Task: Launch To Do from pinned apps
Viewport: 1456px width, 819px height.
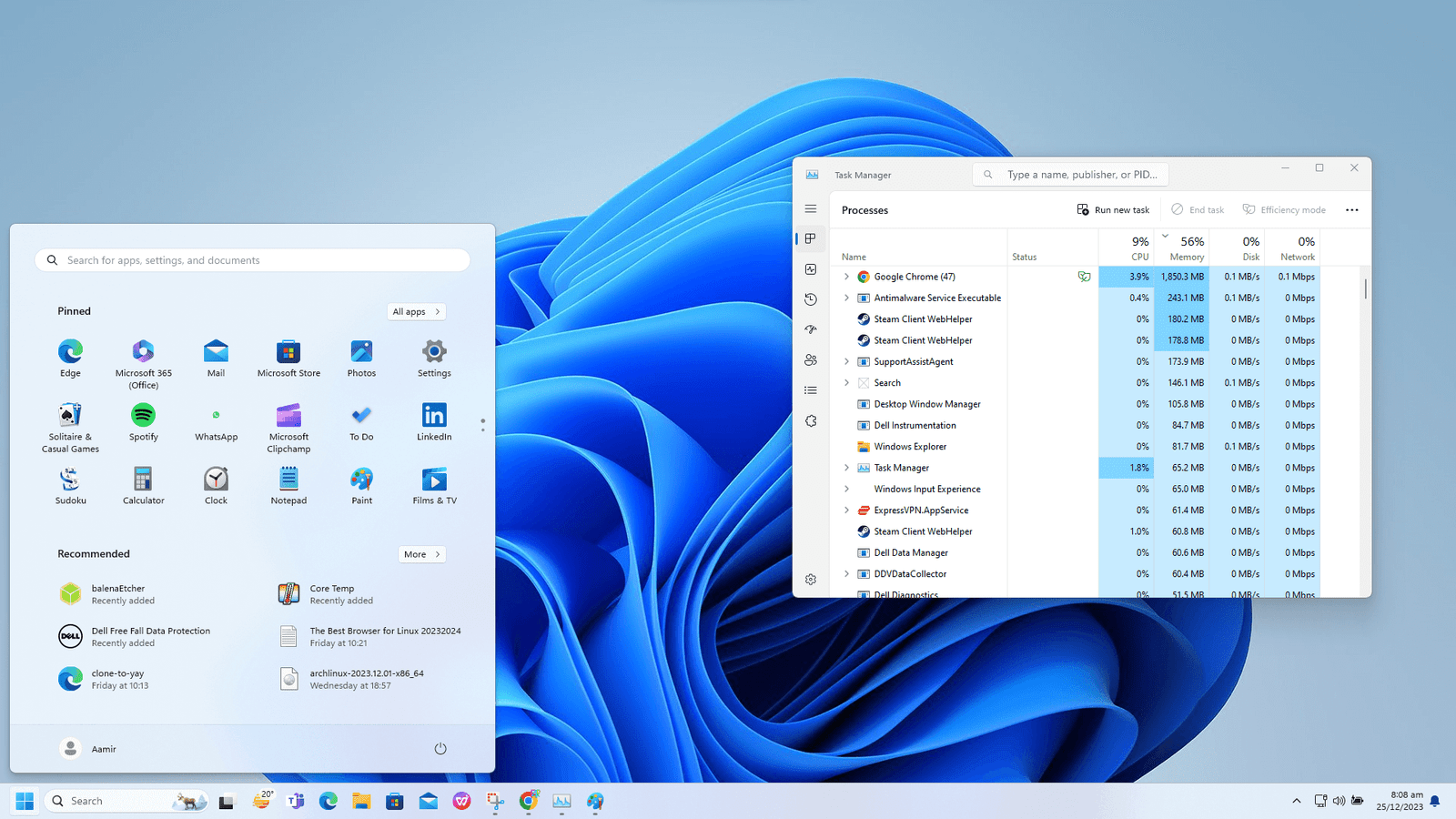Action: [x=361, y=422]
